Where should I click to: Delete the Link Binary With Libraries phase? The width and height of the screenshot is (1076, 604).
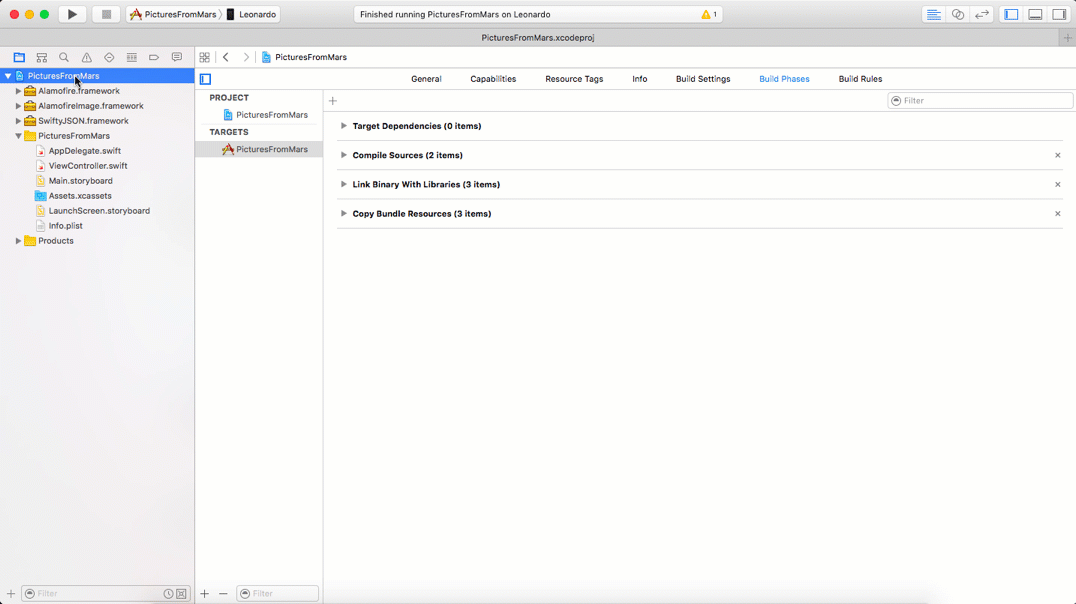coord(1057,185)
